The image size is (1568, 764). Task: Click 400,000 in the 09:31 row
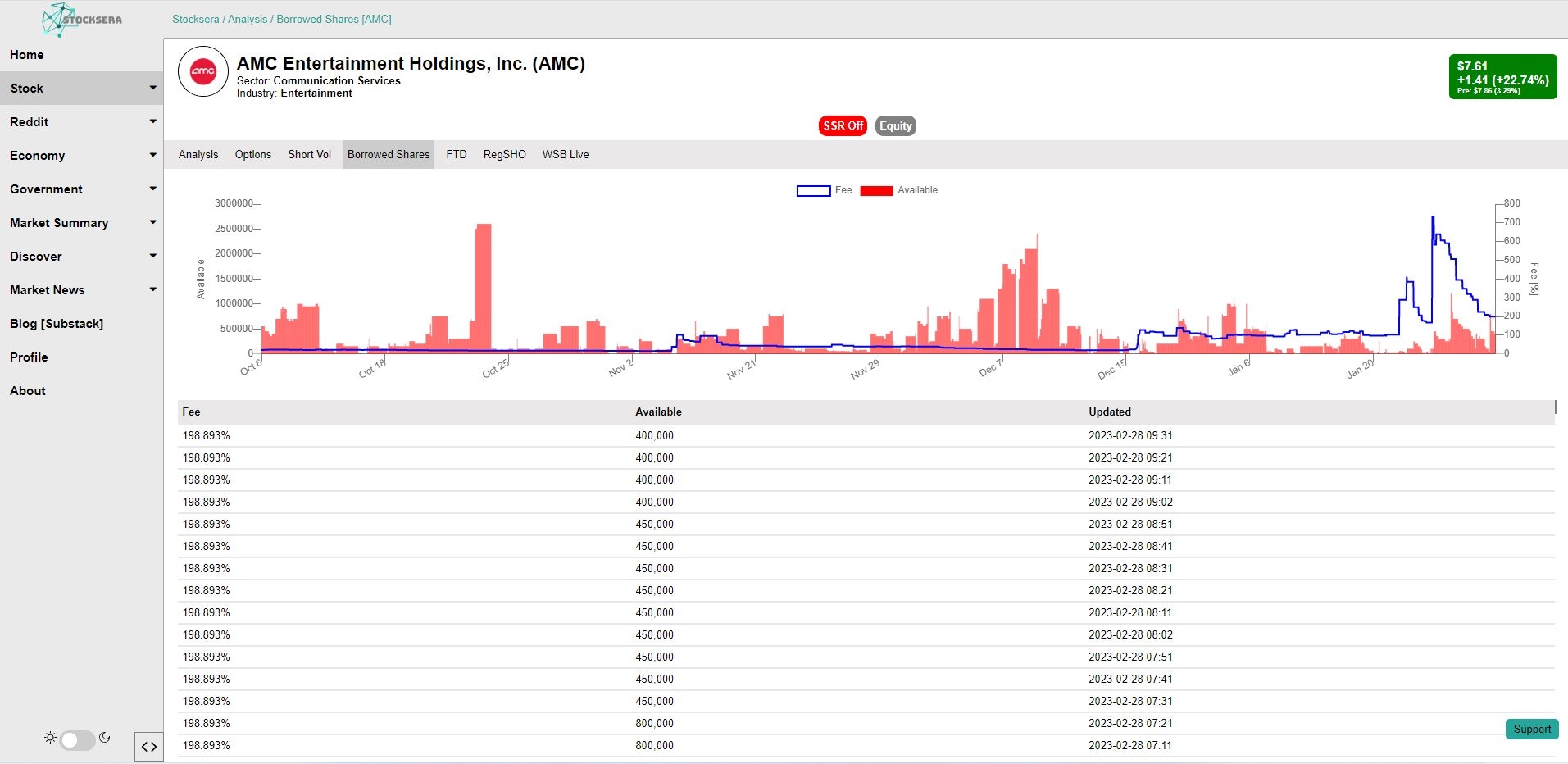coord(654,435)
